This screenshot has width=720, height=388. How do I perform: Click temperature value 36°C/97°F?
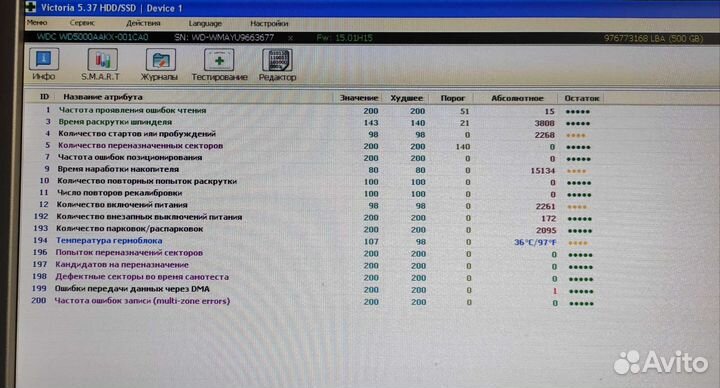[x=535, y=242]
